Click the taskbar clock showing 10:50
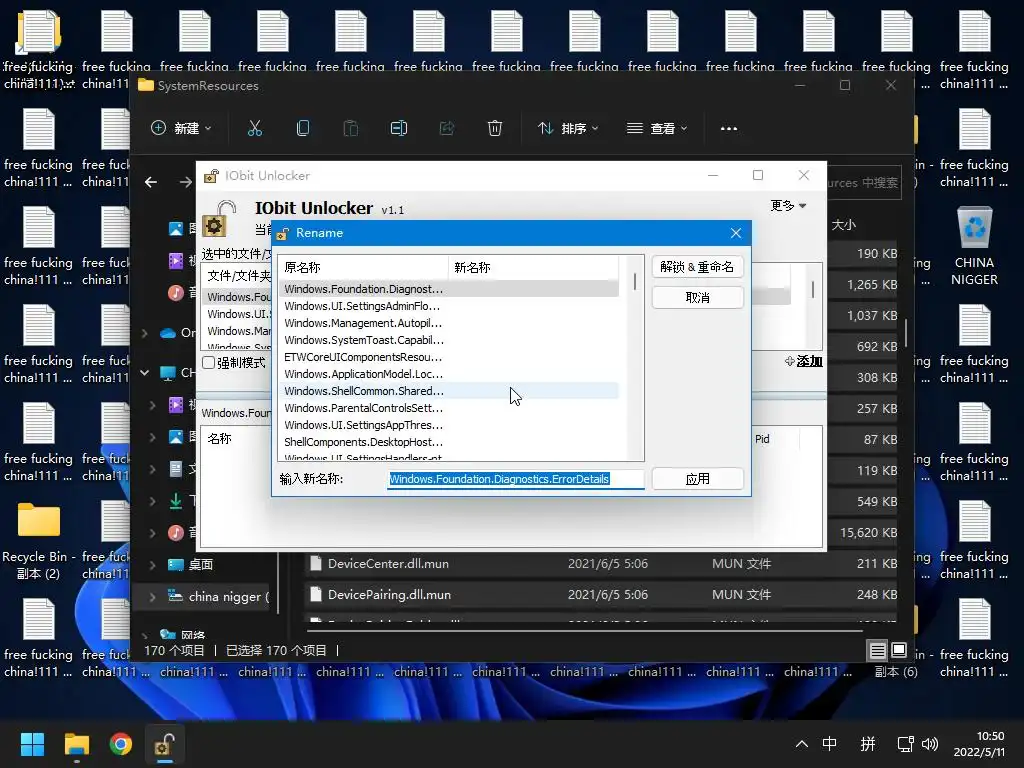 979,744
